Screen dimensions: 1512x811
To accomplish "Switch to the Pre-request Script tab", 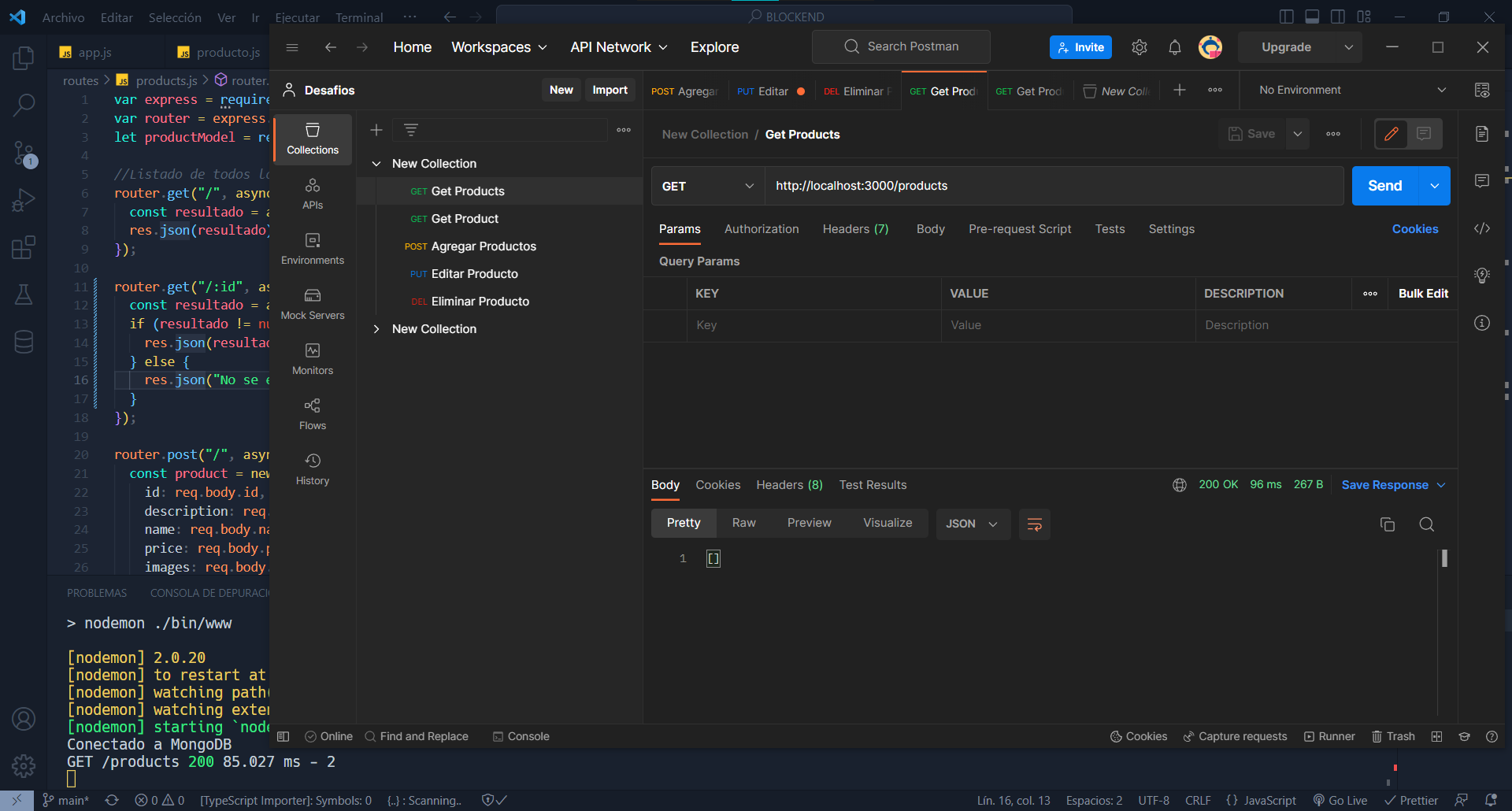I will point(1020,229).
